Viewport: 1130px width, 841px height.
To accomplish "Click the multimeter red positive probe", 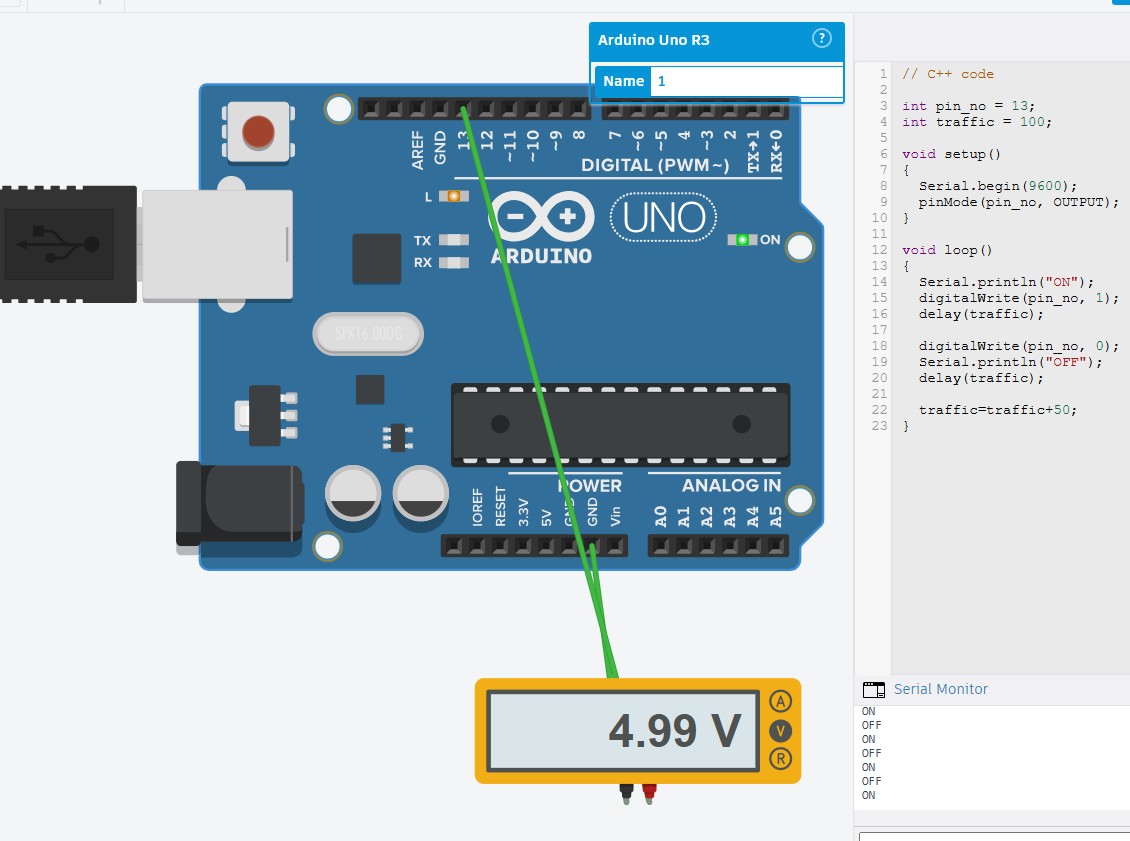I will [x=649, y=793].
